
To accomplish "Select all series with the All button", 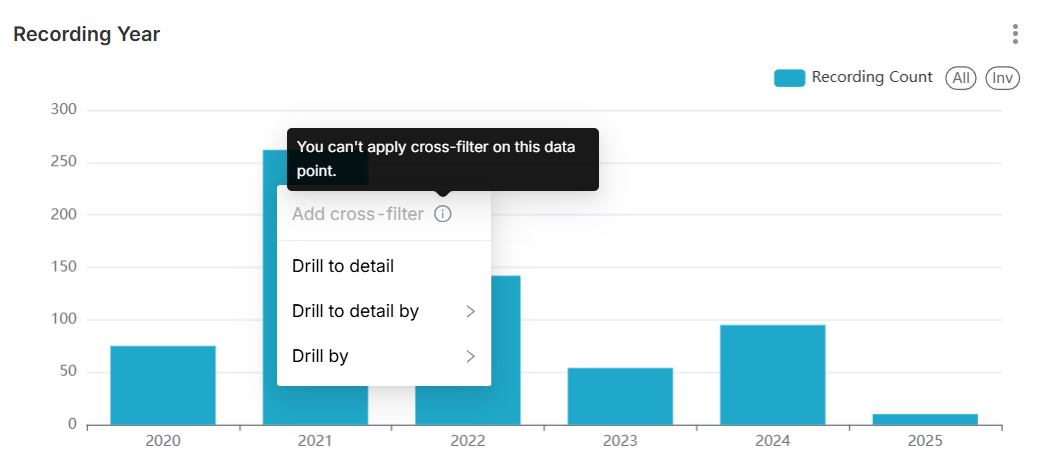I will 961,78.
